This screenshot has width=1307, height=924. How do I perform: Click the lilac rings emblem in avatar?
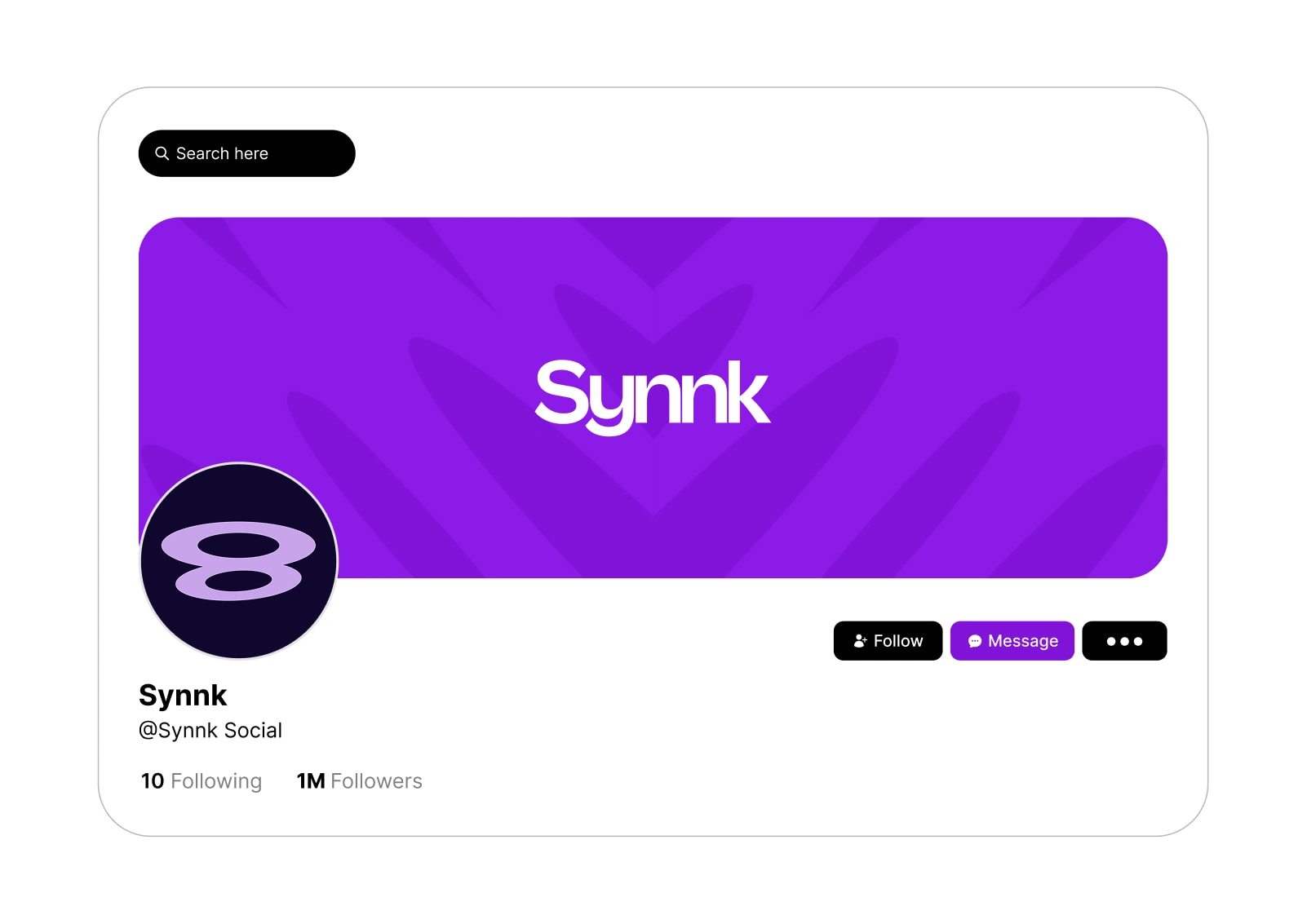238,561
